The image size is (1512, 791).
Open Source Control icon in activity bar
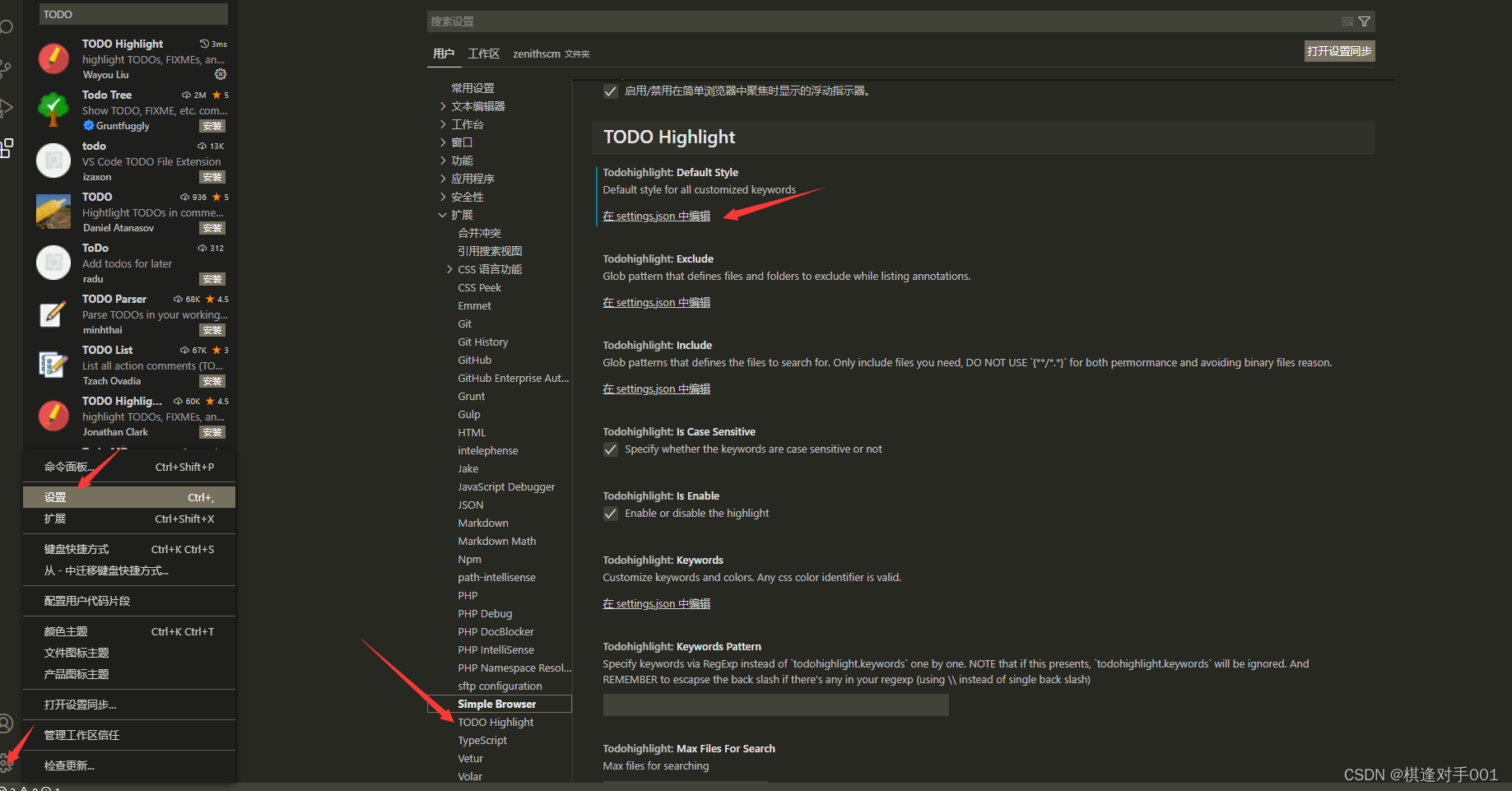coord(5,69)
